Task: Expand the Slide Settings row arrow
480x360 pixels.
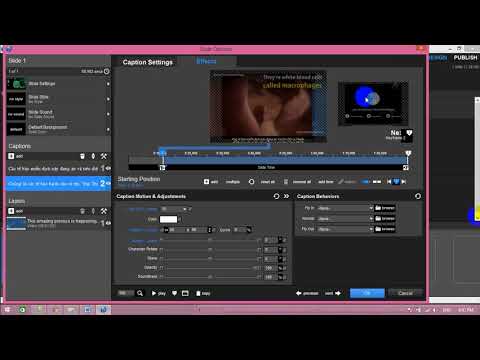Action: (108, 84)
